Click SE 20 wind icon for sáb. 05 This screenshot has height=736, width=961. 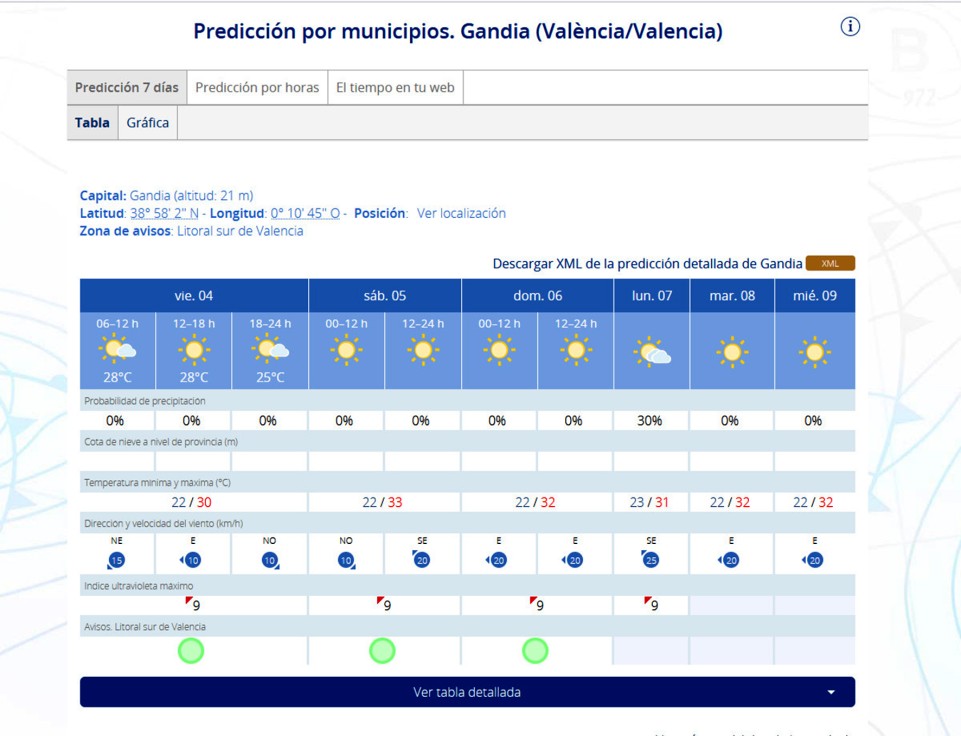coord(421,559)
